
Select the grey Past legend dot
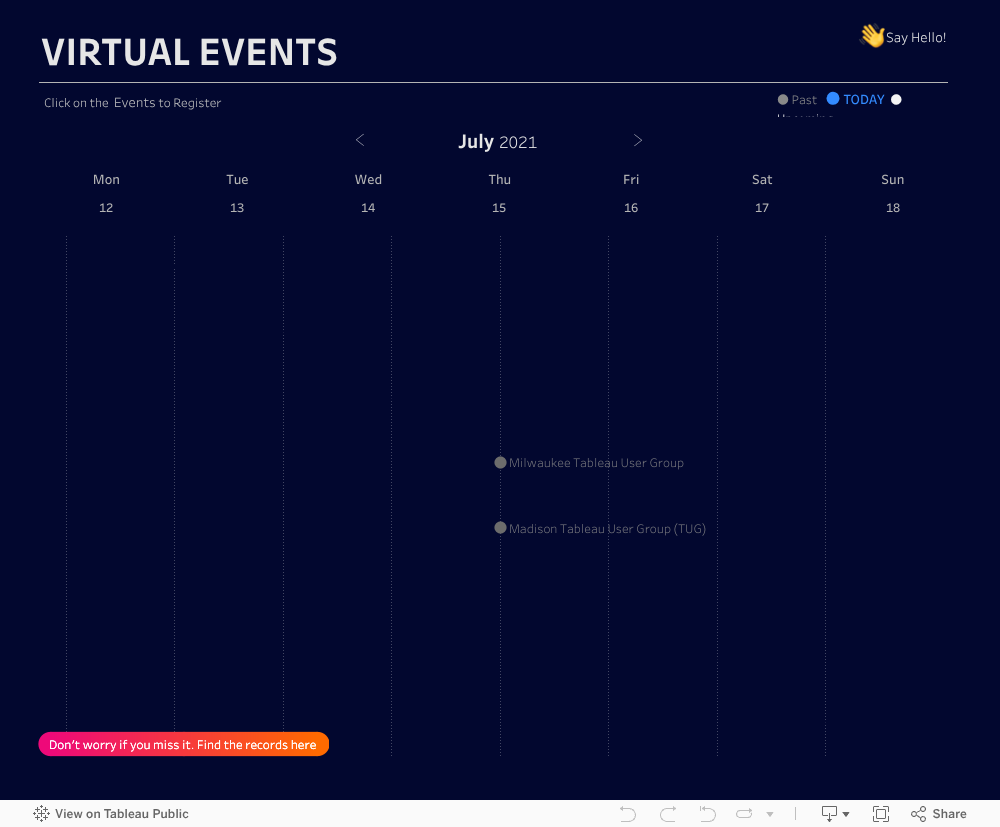pos(783,99)
